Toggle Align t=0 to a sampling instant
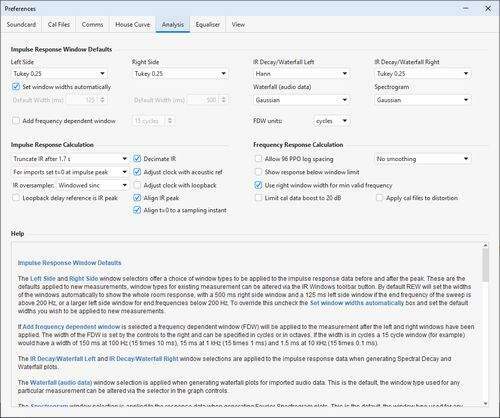The width and height of the screenshot is (500, 418). click(x=137, y=210)
